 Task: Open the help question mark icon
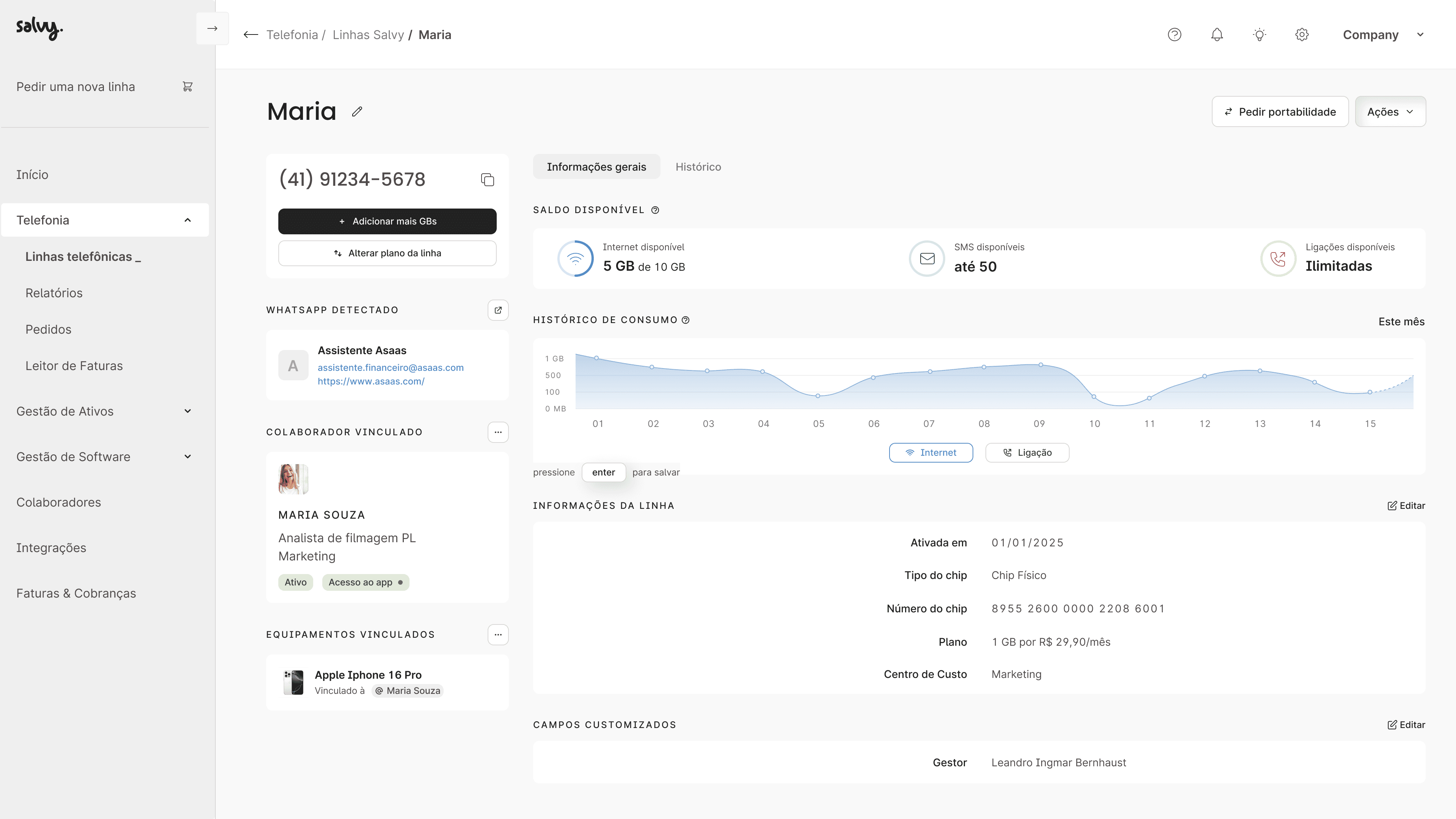1174,35
